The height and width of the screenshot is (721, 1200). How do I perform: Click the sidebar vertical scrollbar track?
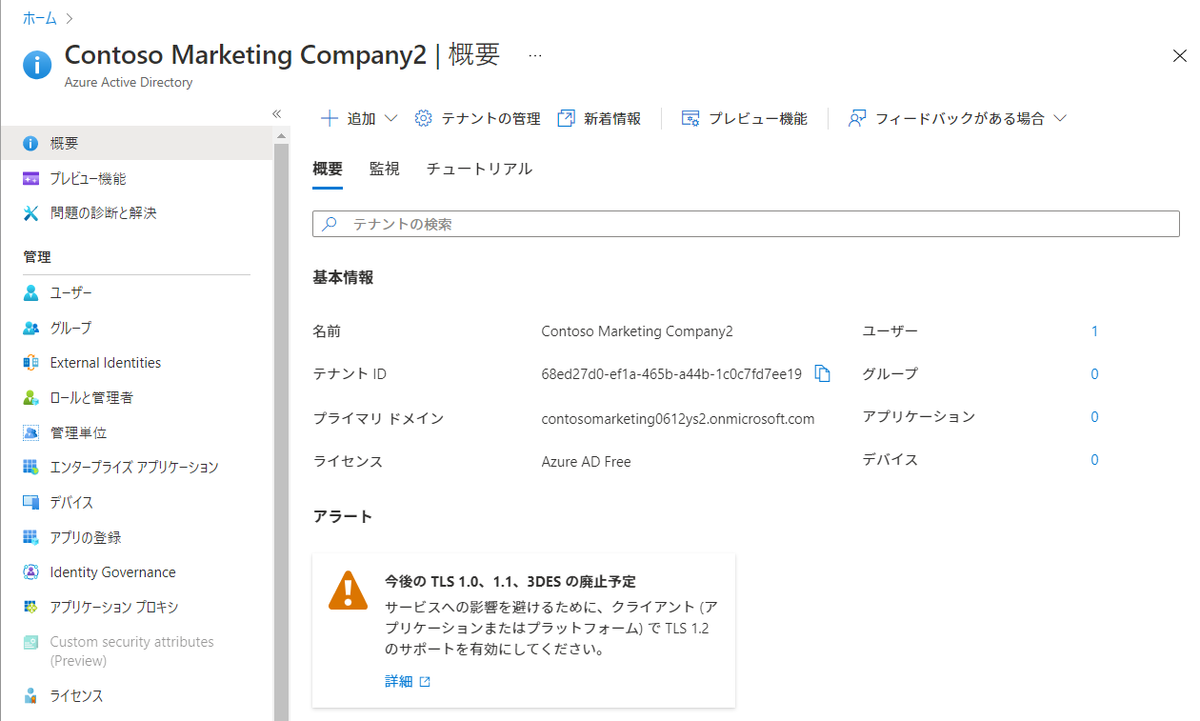282,431
